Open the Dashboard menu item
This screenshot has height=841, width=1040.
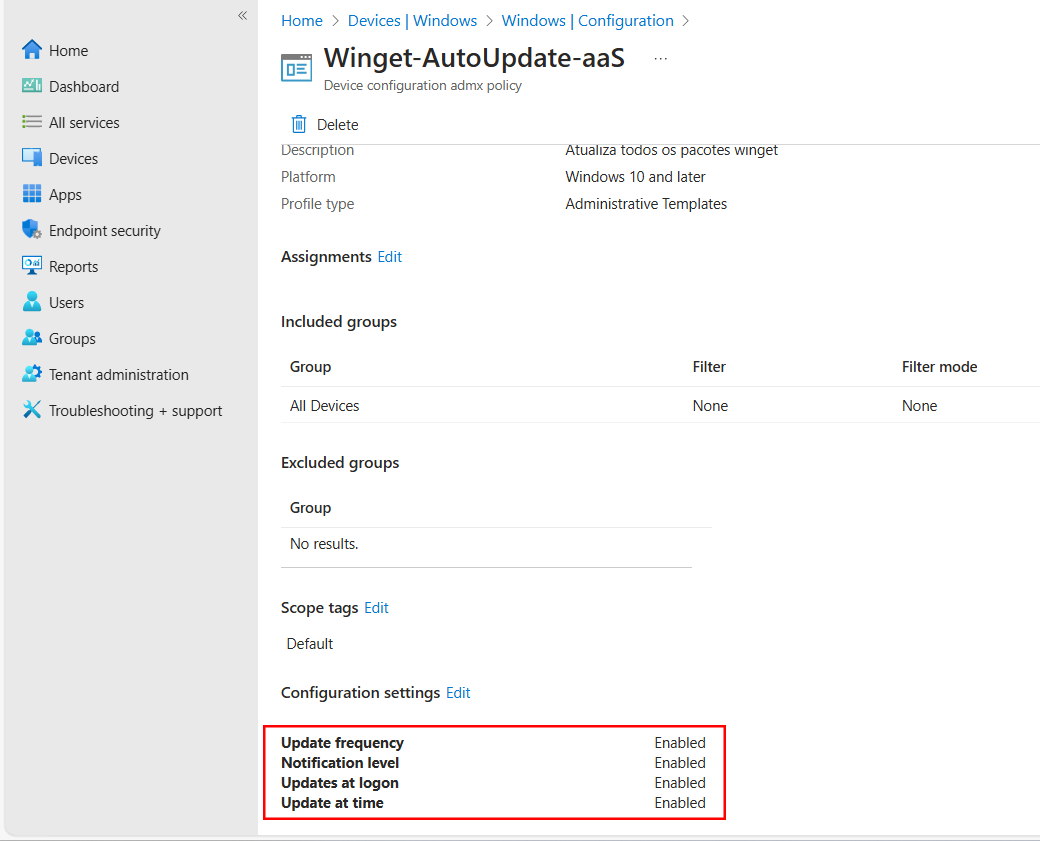click(84, 87)
